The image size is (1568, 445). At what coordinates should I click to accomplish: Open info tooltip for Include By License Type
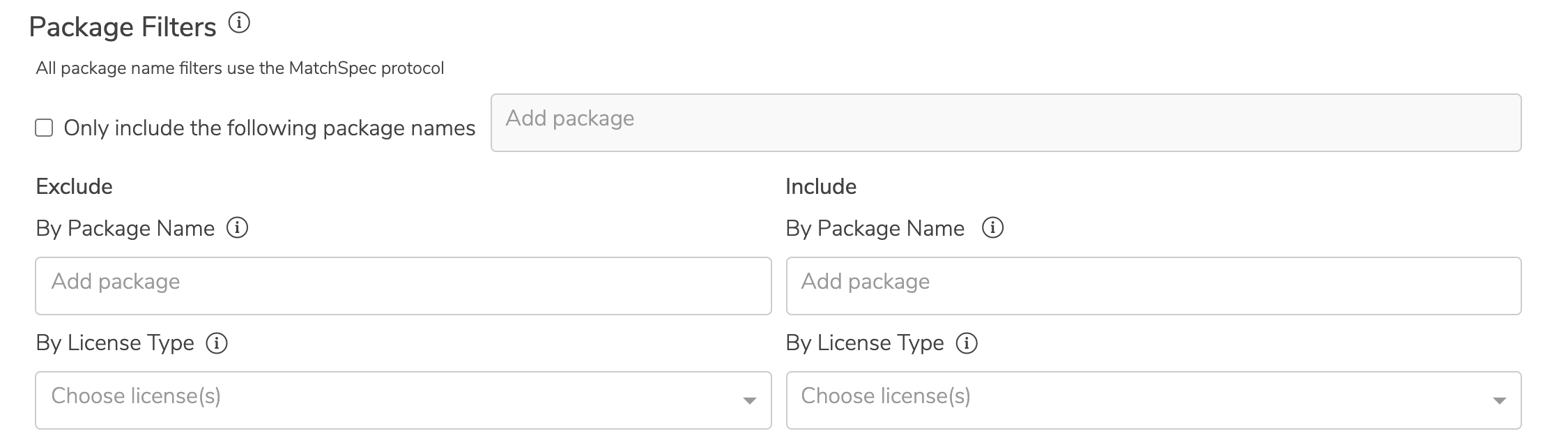[967, 343]
